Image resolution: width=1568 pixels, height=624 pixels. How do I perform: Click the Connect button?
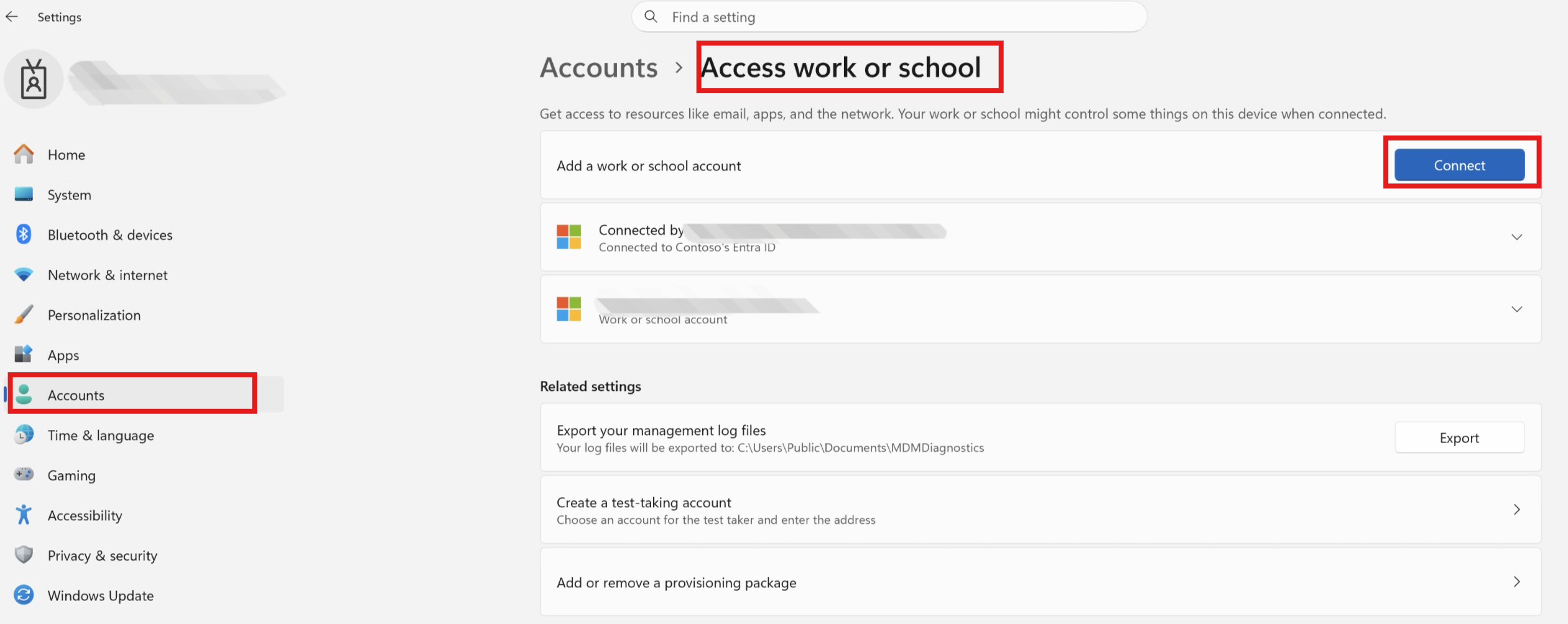click(1459, 165)
